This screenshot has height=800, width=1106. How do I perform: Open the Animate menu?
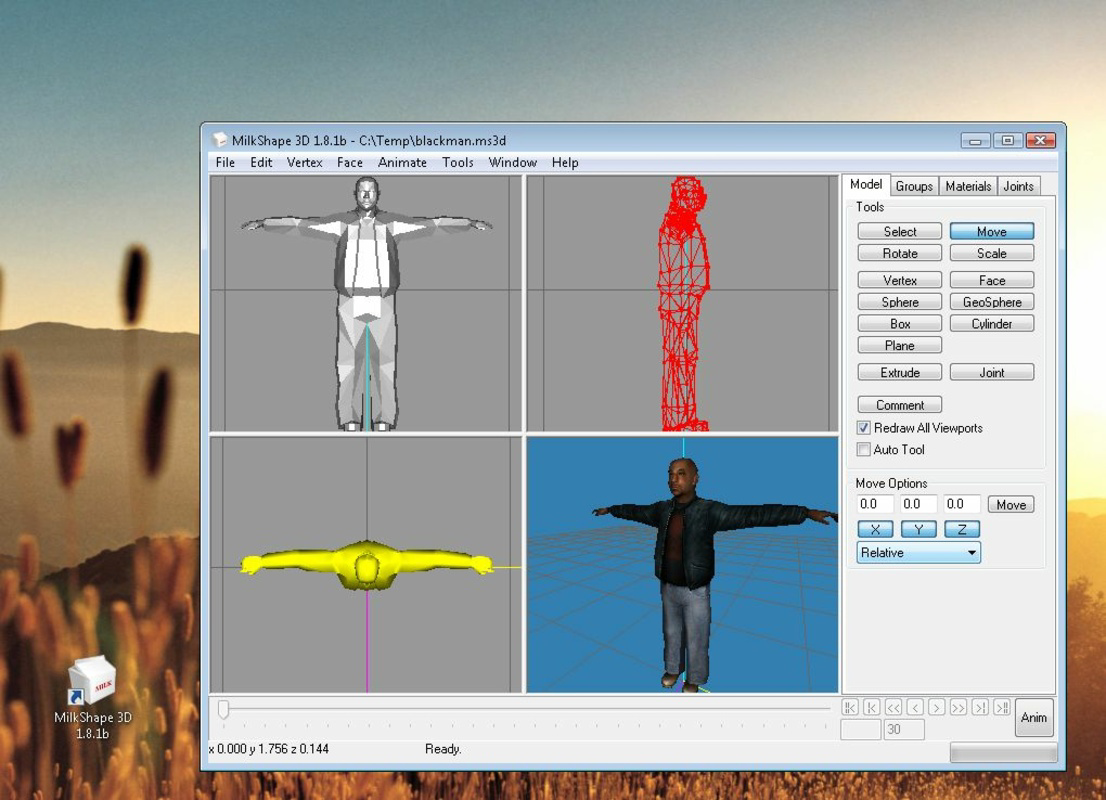pyautogui.click(x=402, y=162)
